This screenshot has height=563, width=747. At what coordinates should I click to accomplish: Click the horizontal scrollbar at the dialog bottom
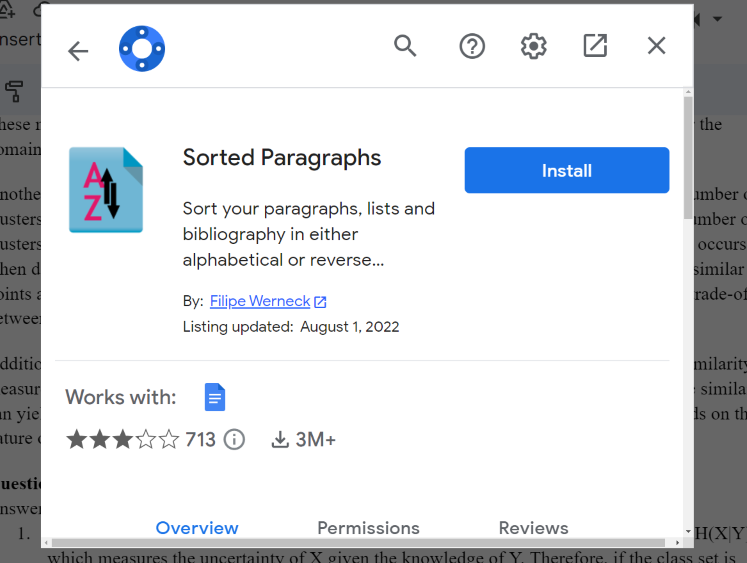click(358, 543)
